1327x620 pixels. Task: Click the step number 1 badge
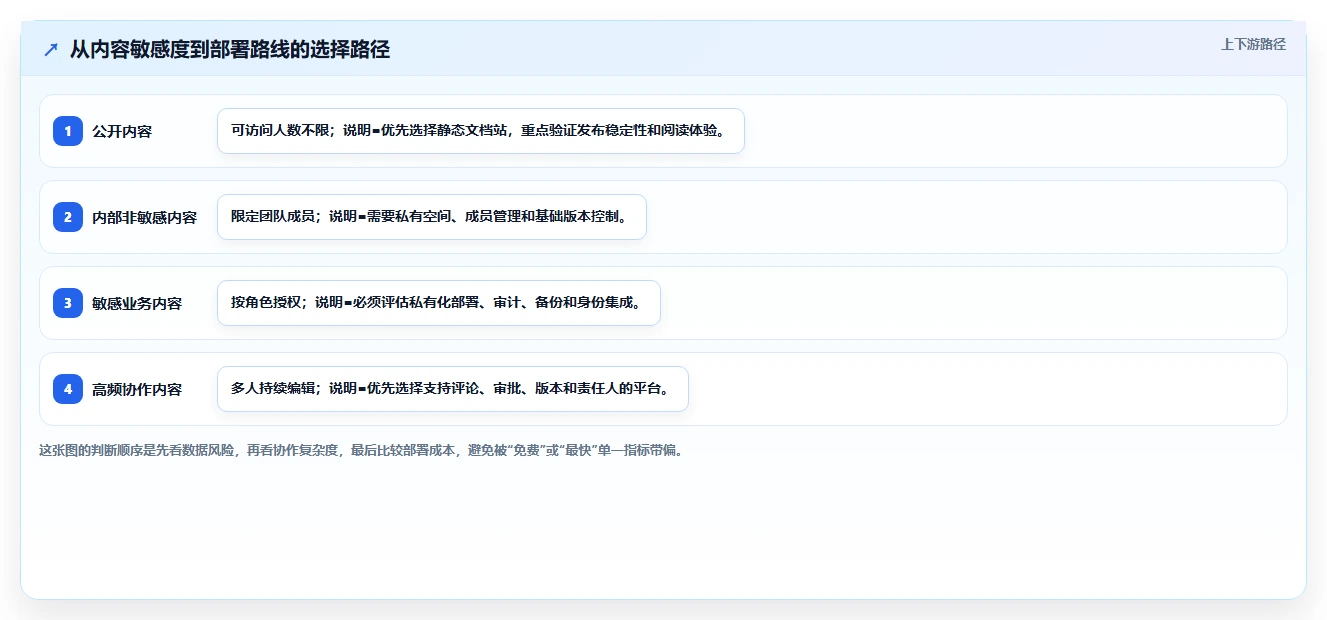[x=68, y=131]
